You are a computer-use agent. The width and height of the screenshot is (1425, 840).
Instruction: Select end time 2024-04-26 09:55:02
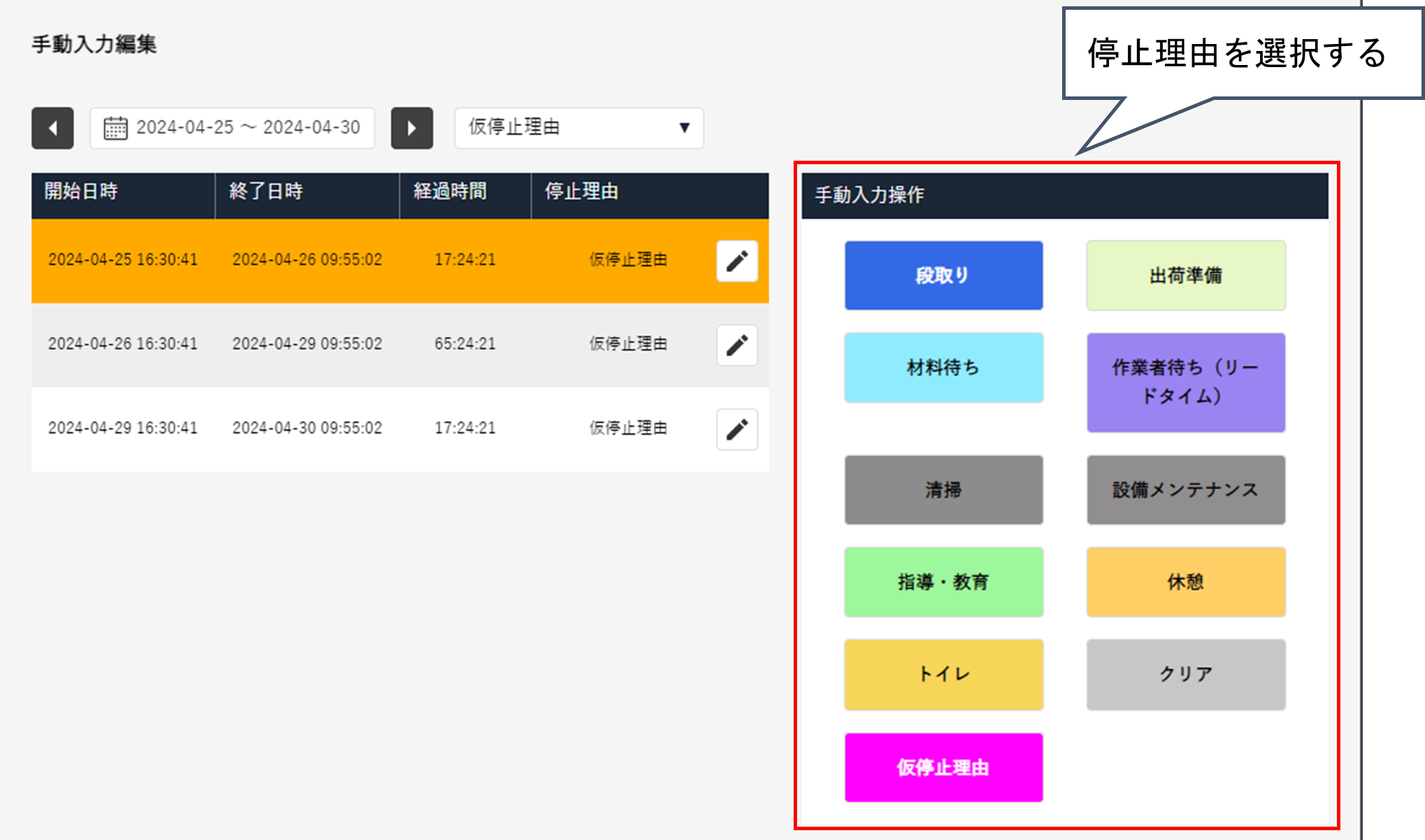pos(307,260)
